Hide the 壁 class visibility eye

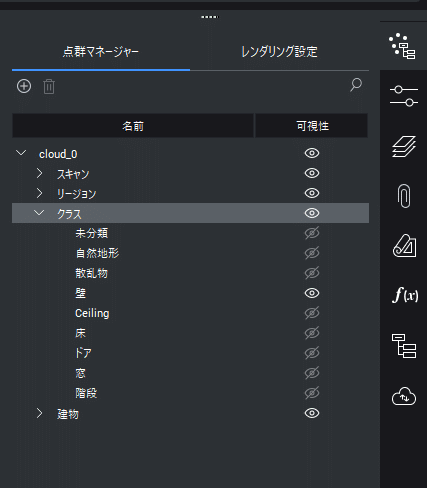pos(312,293)
